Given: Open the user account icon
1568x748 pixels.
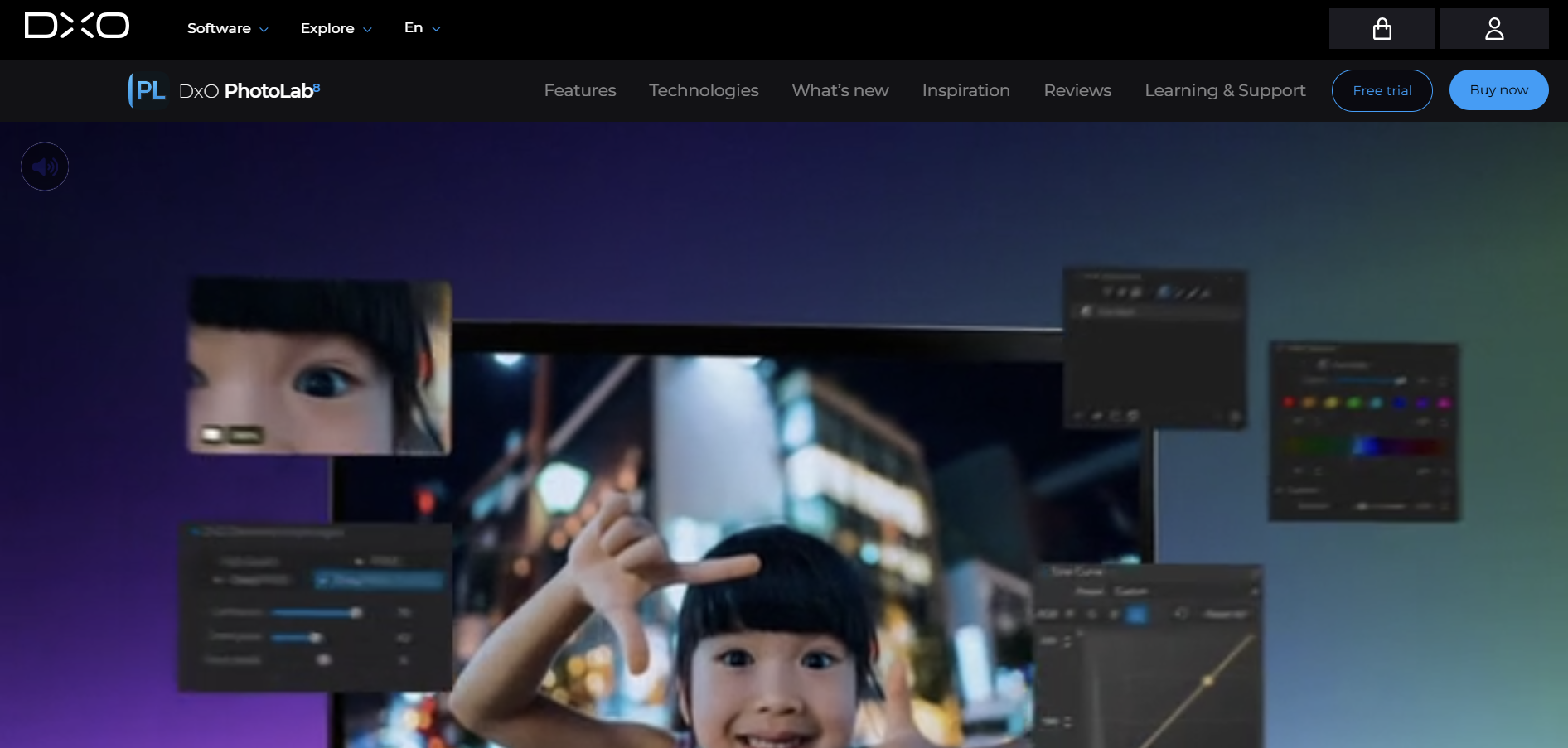Looking at the screenshot, I should click(1494, 29).
